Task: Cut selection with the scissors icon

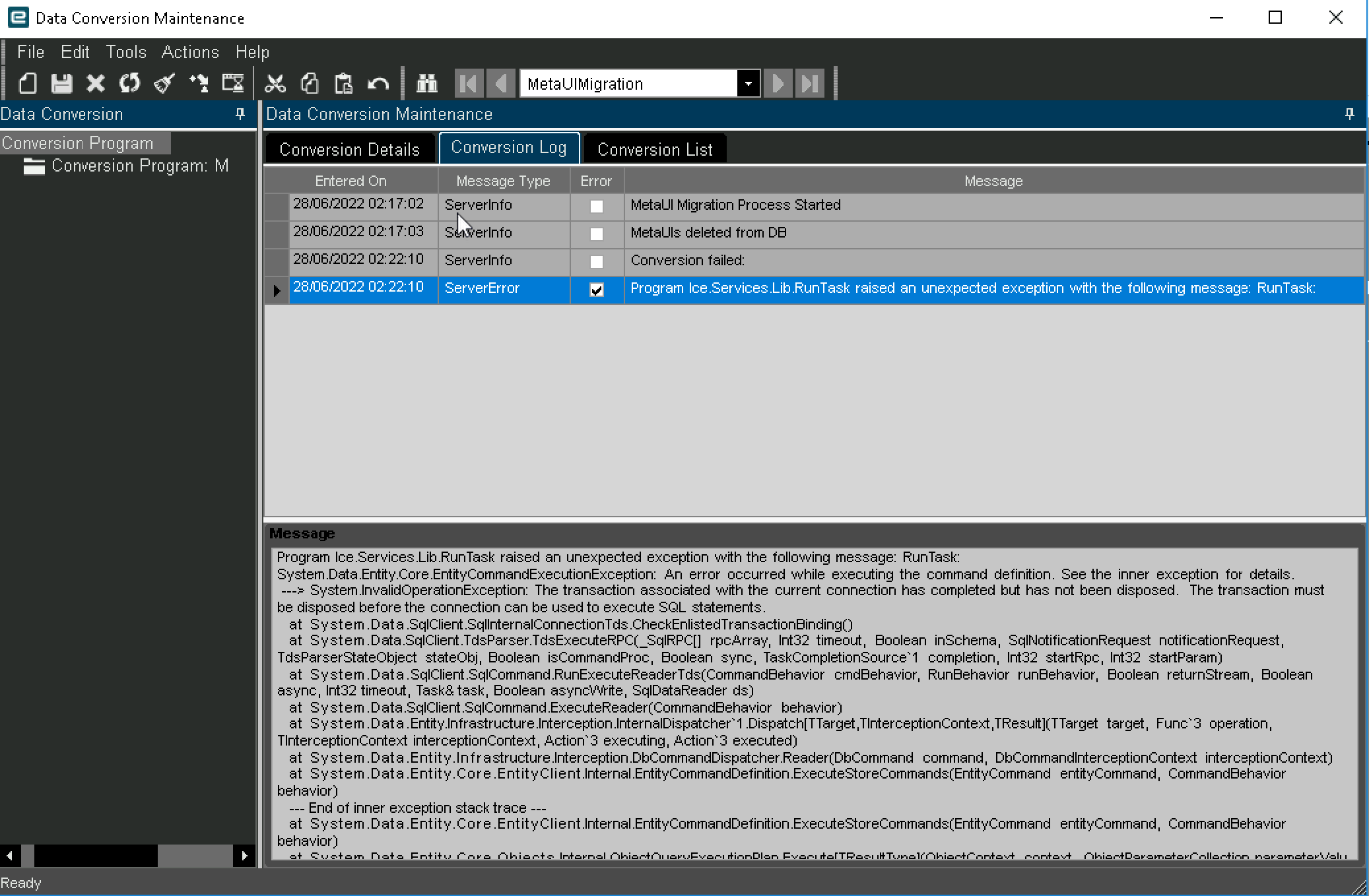Action: [275, 83]
